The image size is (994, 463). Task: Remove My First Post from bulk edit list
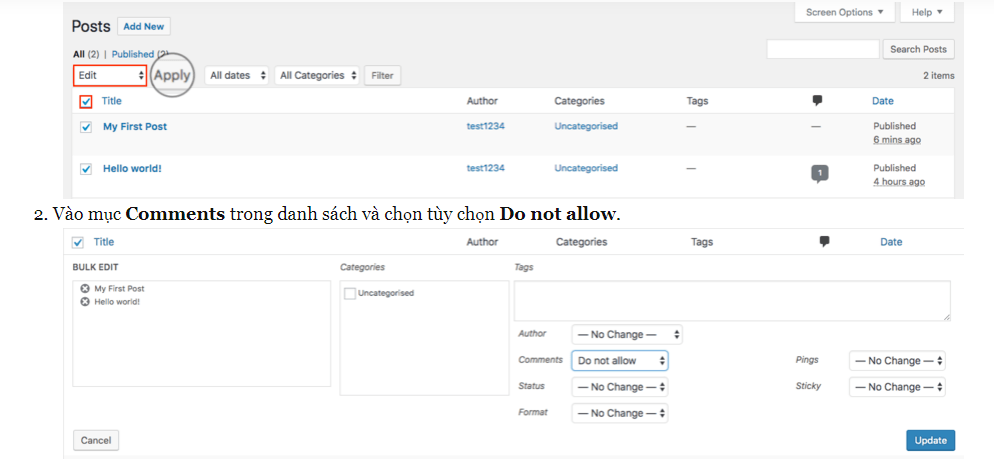click(x=85, y=289)
